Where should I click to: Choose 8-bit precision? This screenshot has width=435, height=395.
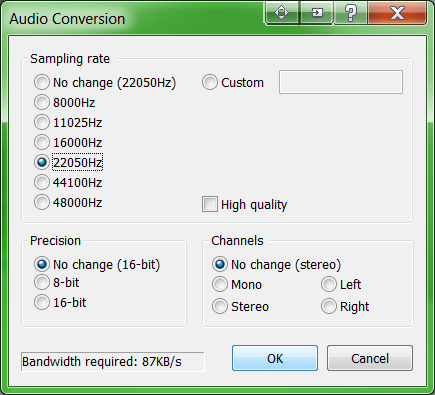[57, 282]
